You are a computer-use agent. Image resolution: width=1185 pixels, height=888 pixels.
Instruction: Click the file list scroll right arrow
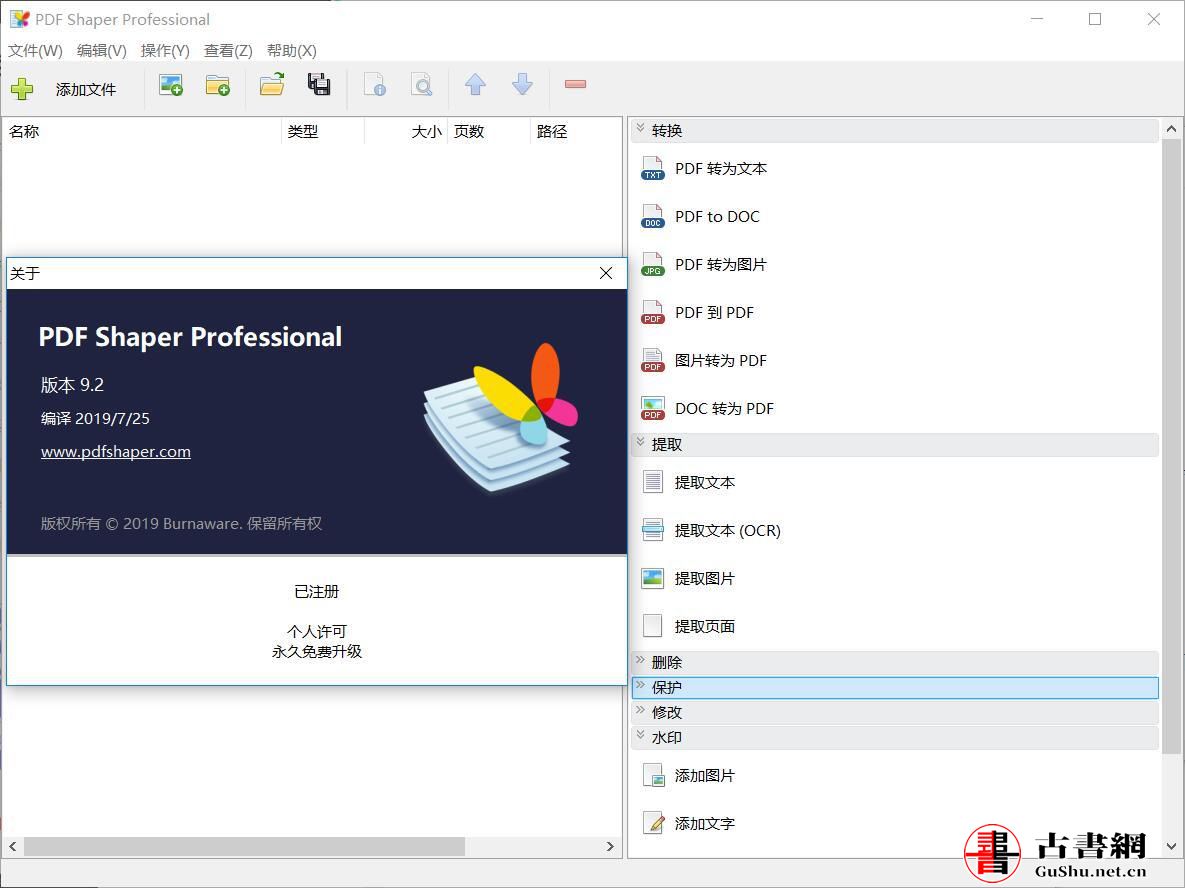[x=611, y=846]
